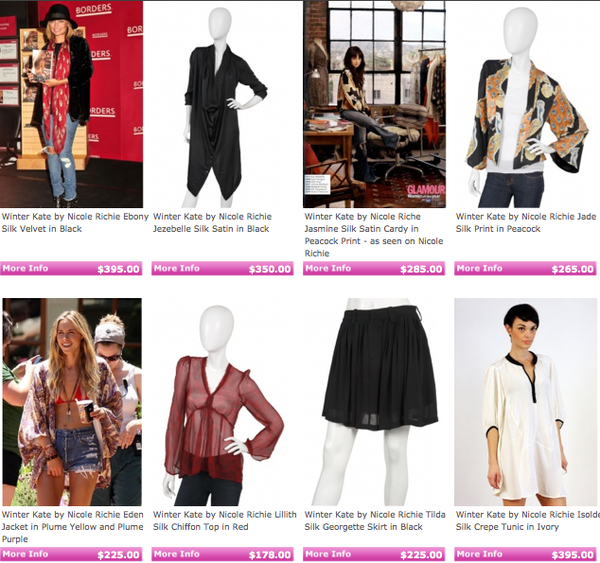Open the Glamour magazine Jasmine Cardy photo
600x563 pixels.
pos(374,104)
